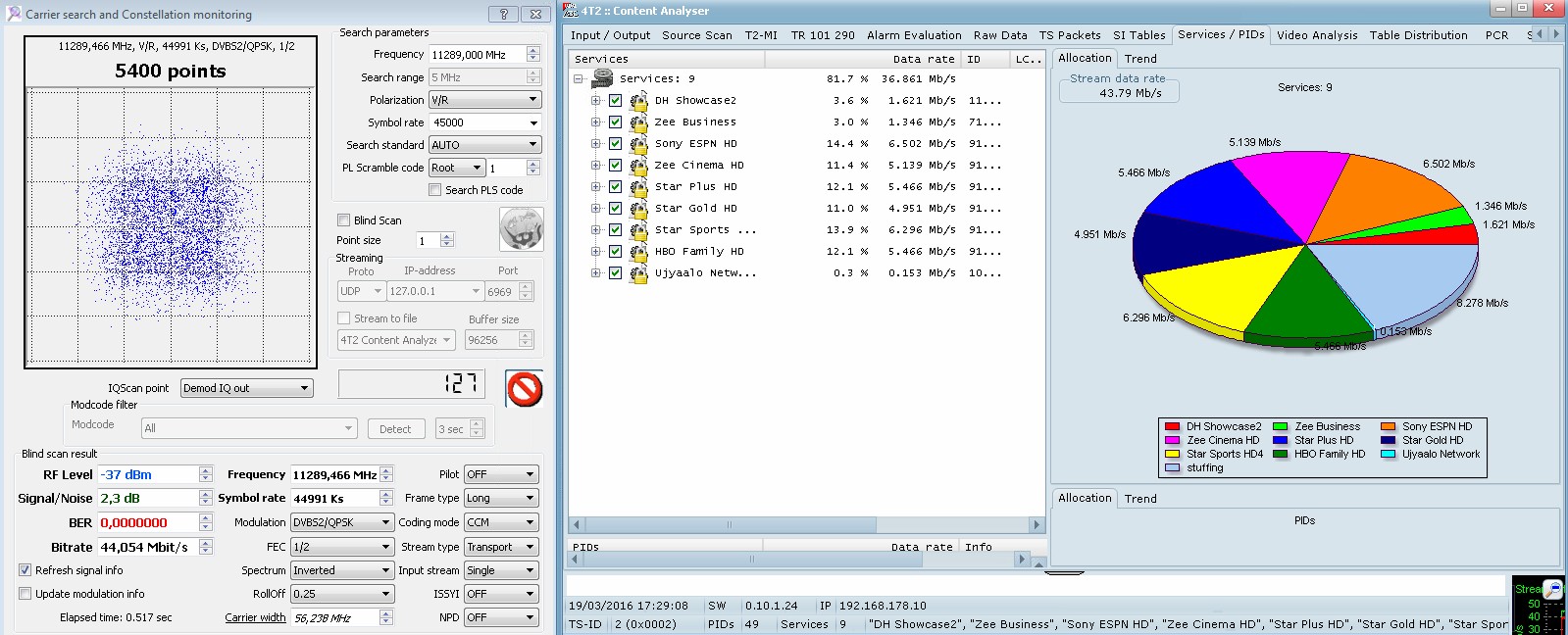Switch to the Alarm Evaluation tab
Screen dimensions: 1568x635
point(914,35)
